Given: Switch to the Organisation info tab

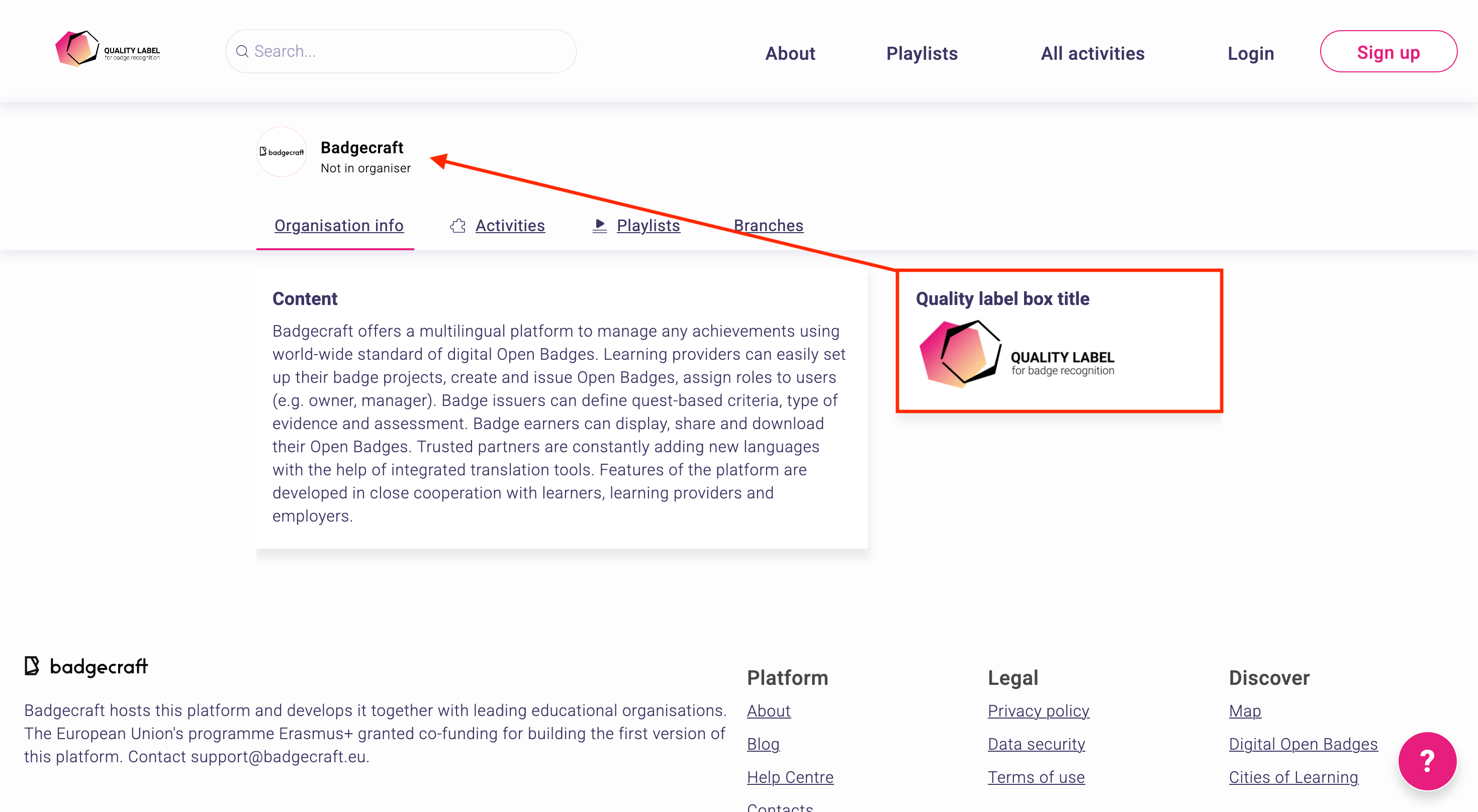Looking at the screenshot, I should pos(338,226).
